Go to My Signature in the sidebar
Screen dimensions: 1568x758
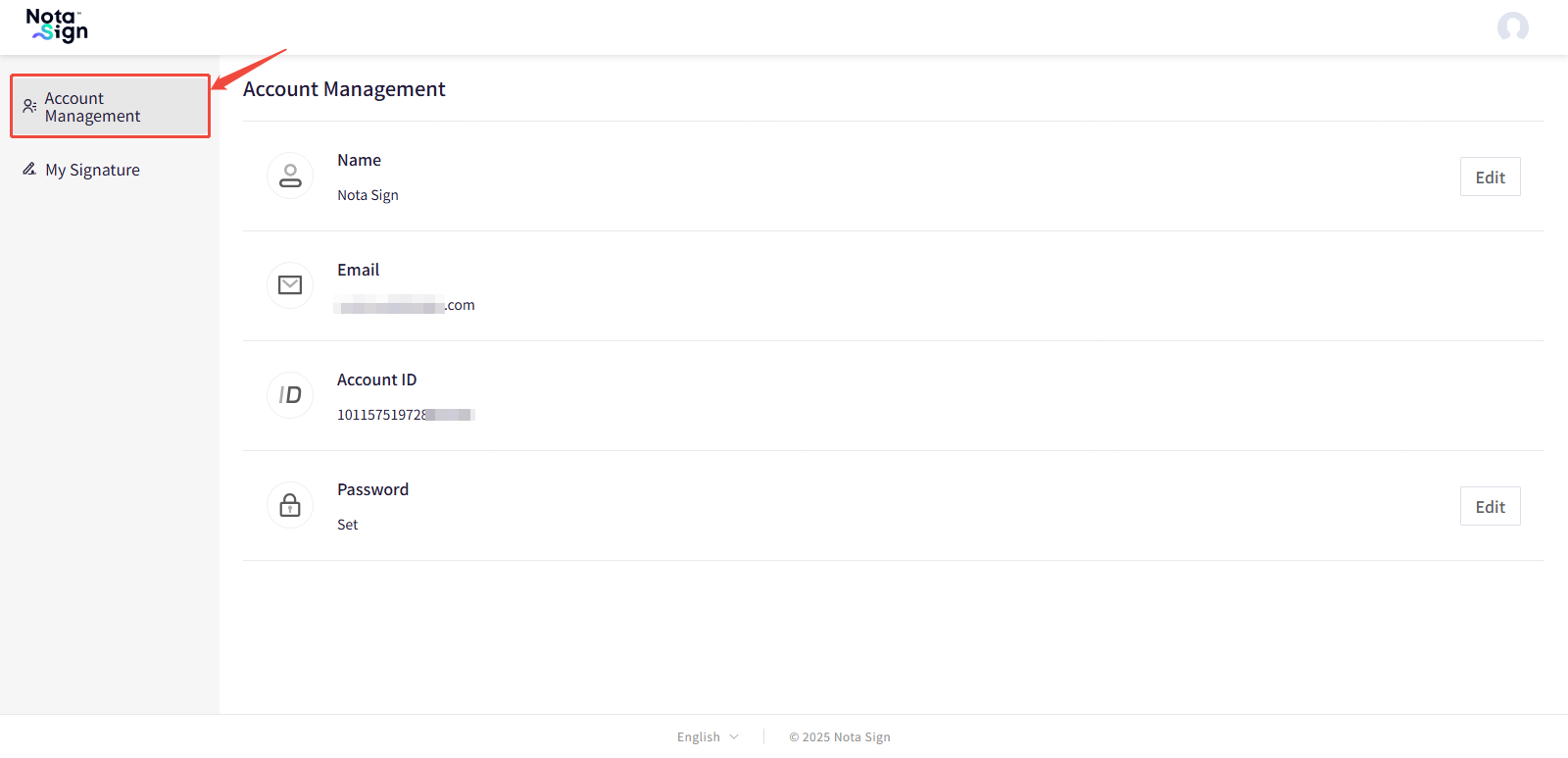[92, 171]
